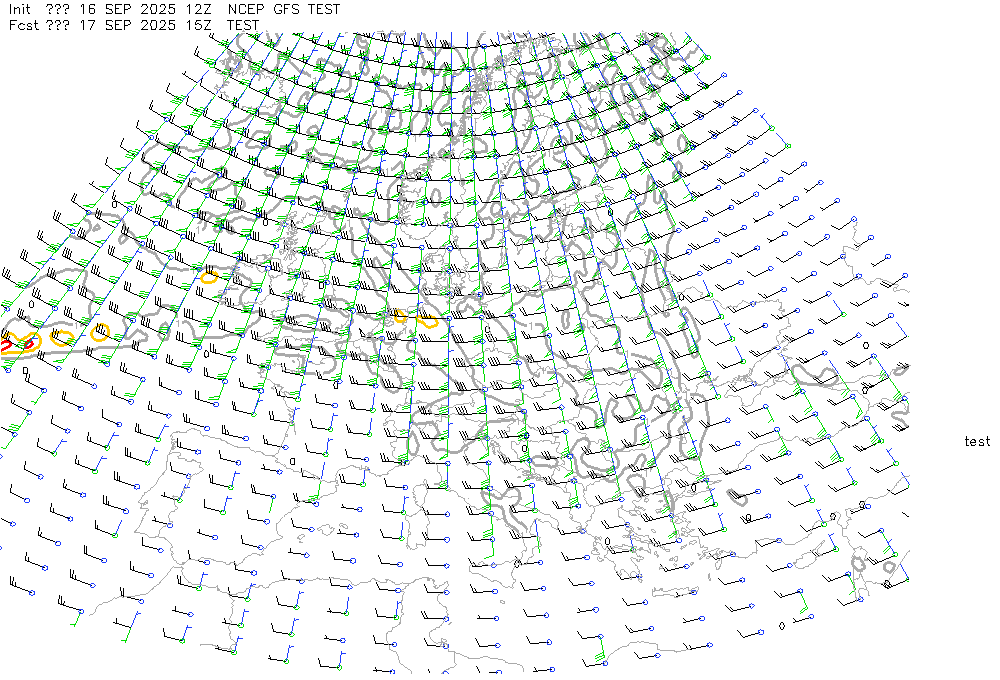
Task: Click the Fcst 17 SEP 2025 15Z timestamp
Action: 112,26
